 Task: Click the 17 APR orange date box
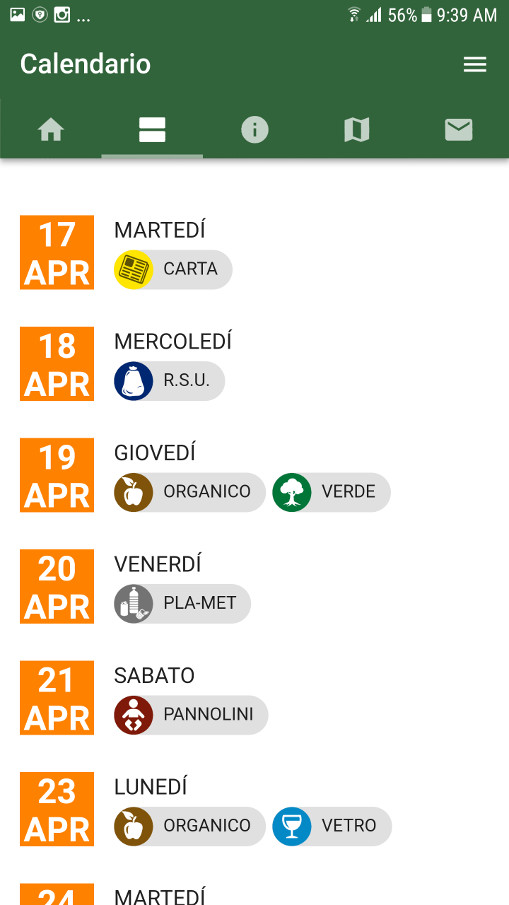[57, 252]
